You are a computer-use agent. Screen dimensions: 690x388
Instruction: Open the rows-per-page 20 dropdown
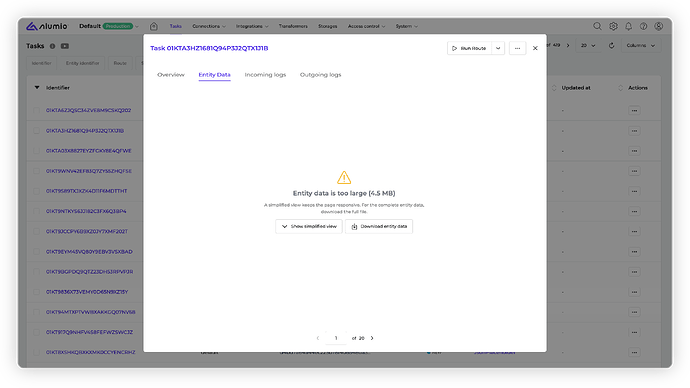[587, 45]
